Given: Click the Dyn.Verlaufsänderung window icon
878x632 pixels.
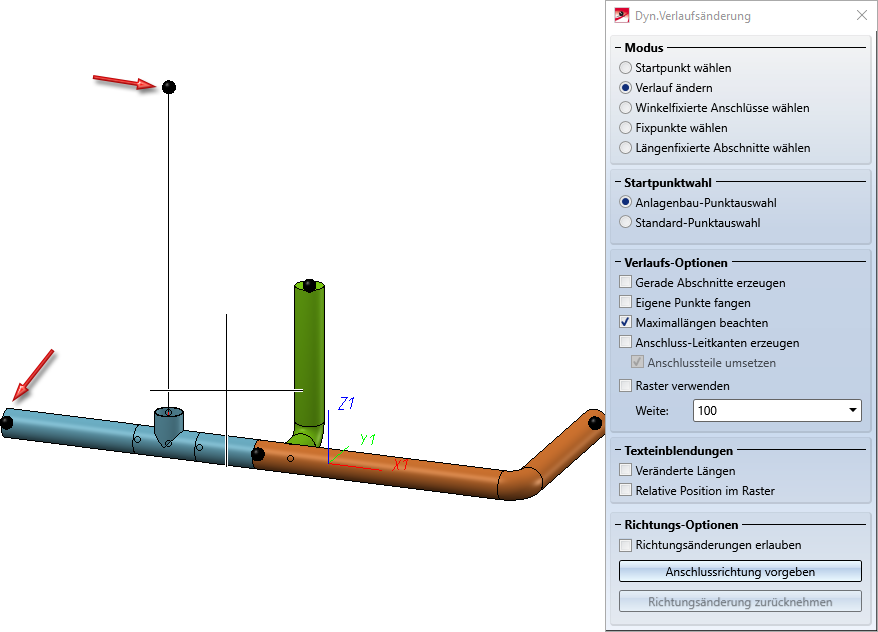Looking at the screenshot, I should click(x=622, y=16).
